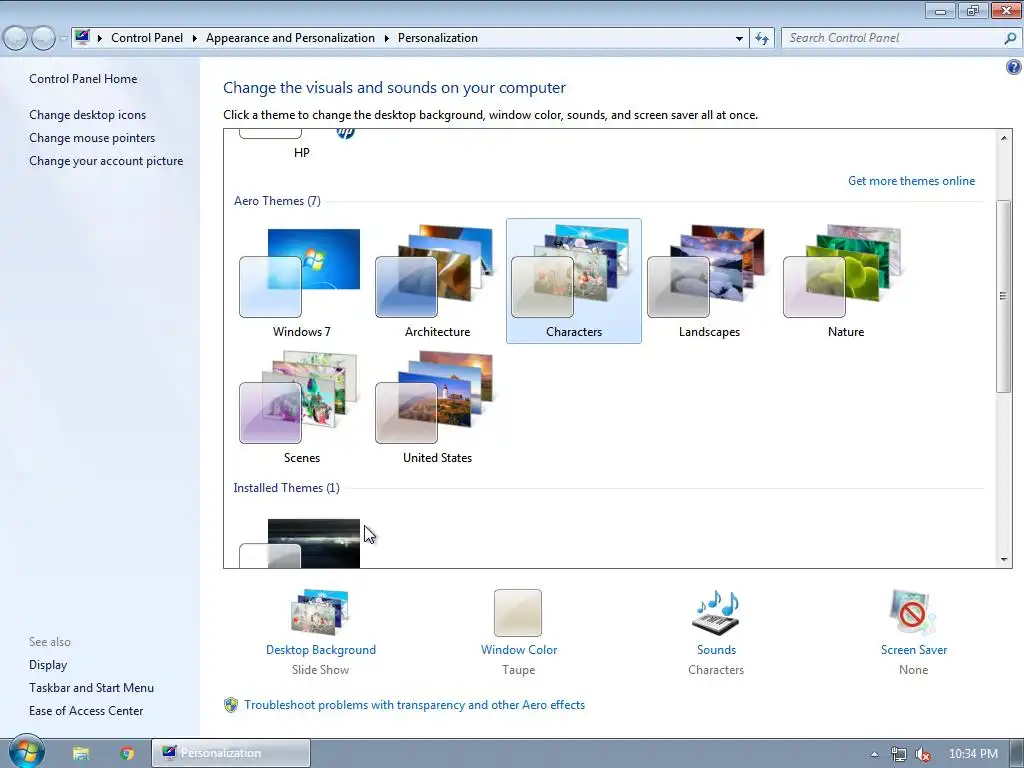1024x768 pixels.
Task: Open the Window Color Taupe swatch
Action: (518, 613)
